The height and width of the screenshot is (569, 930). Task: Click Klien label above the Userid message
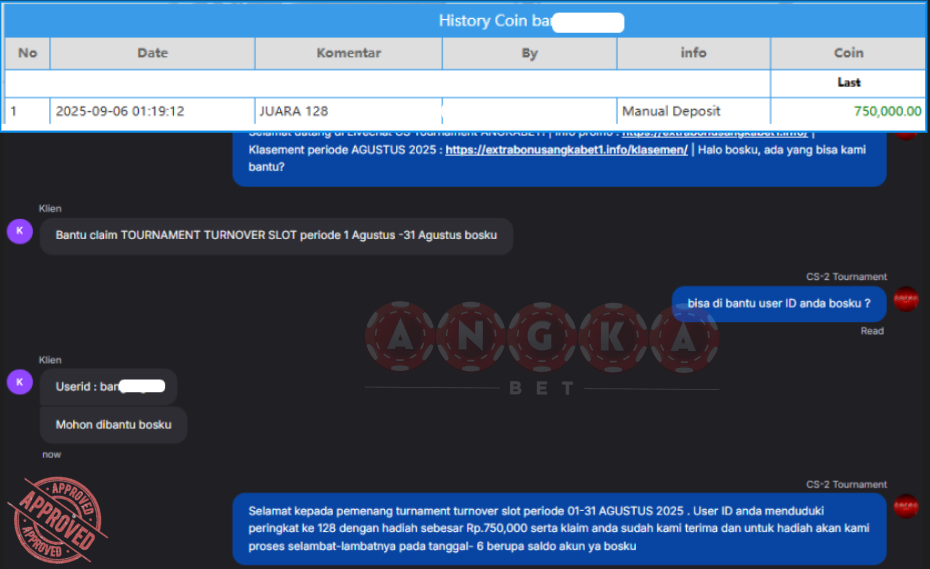(x=50, y=360)
